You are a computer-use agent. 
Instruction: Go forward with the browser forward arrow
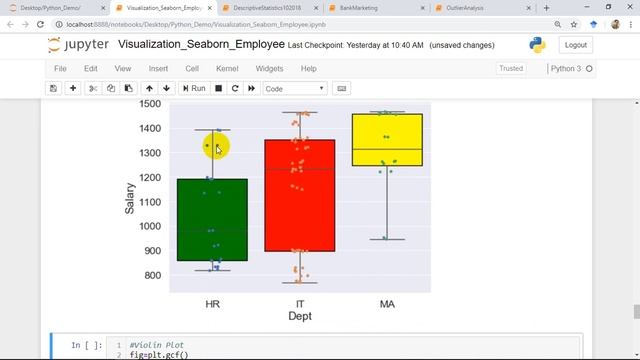[25, 24]
